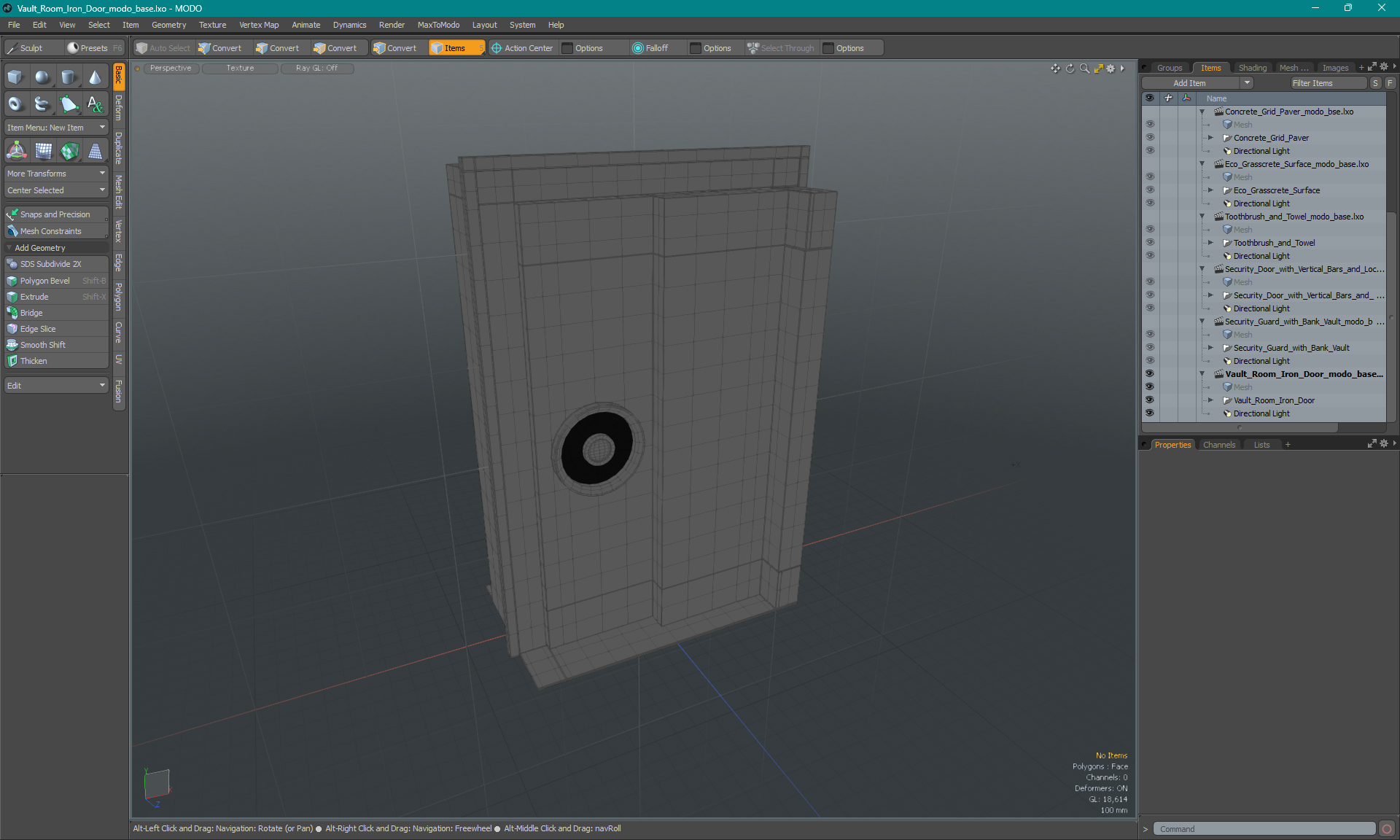
Task: Click the Items selection mode button
Action: click(x=456, y=48)
